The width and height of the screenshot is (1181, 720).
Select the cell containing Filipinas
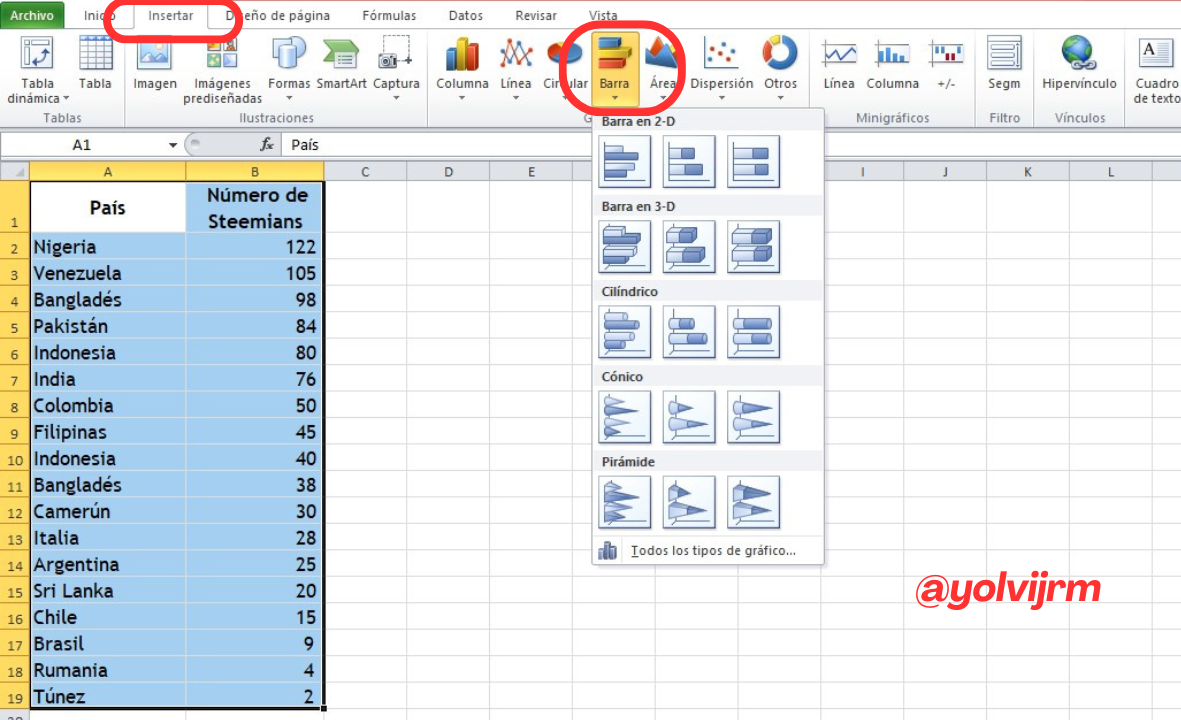[x=108, y=432]
